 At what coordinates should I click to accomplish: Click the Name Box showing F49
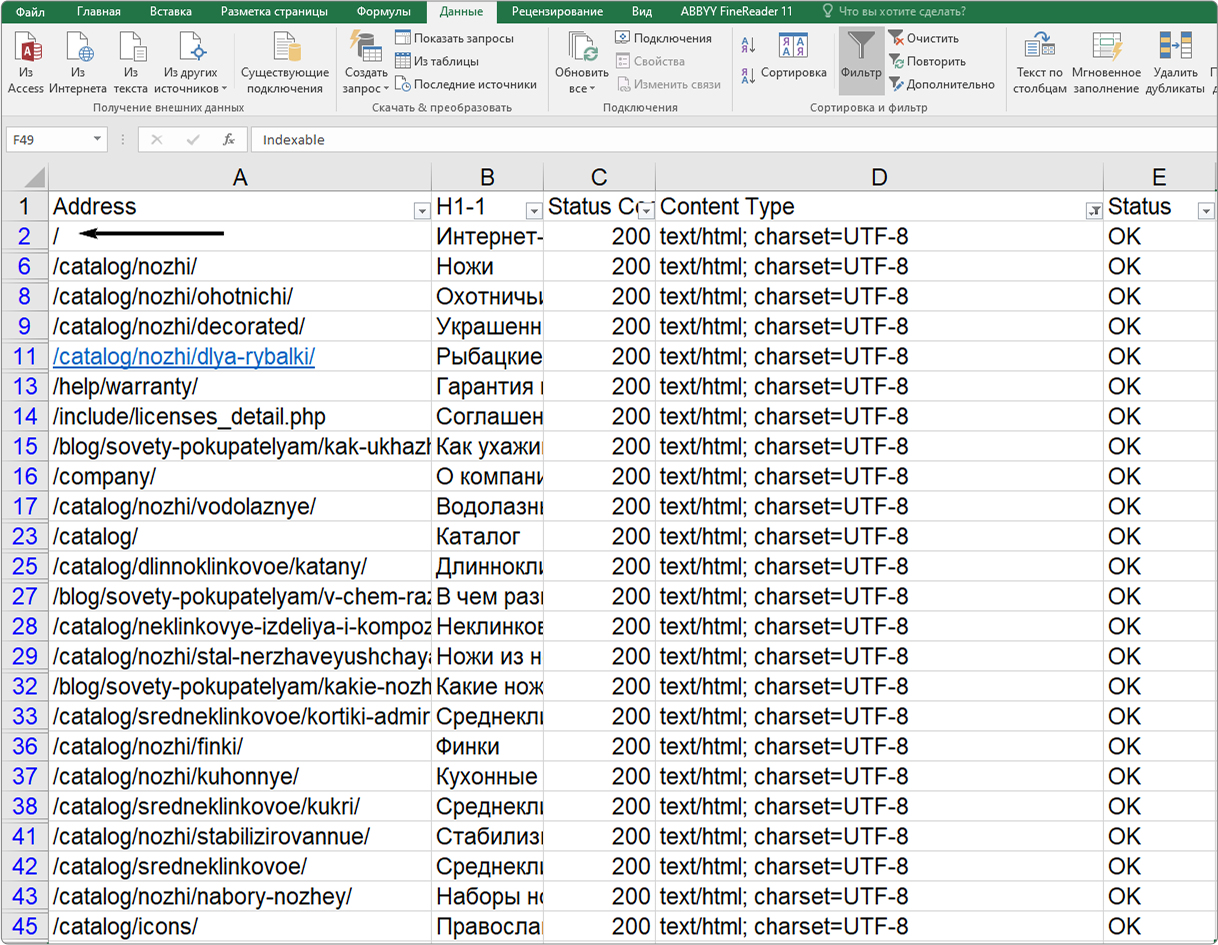pos(48,140)
